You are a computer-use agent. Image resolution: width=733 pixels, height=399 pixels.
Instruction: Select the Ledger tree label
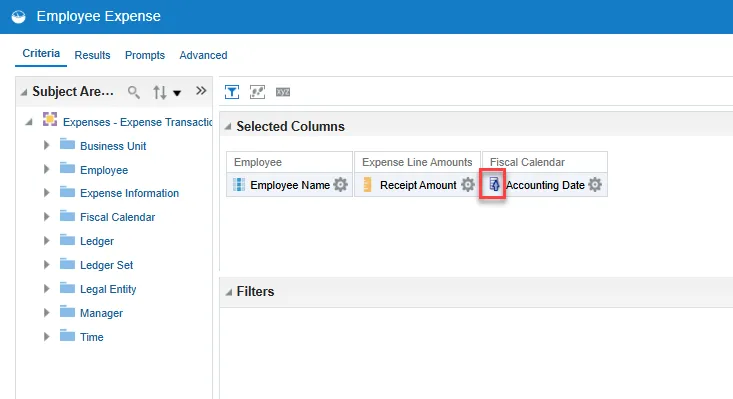97,241
